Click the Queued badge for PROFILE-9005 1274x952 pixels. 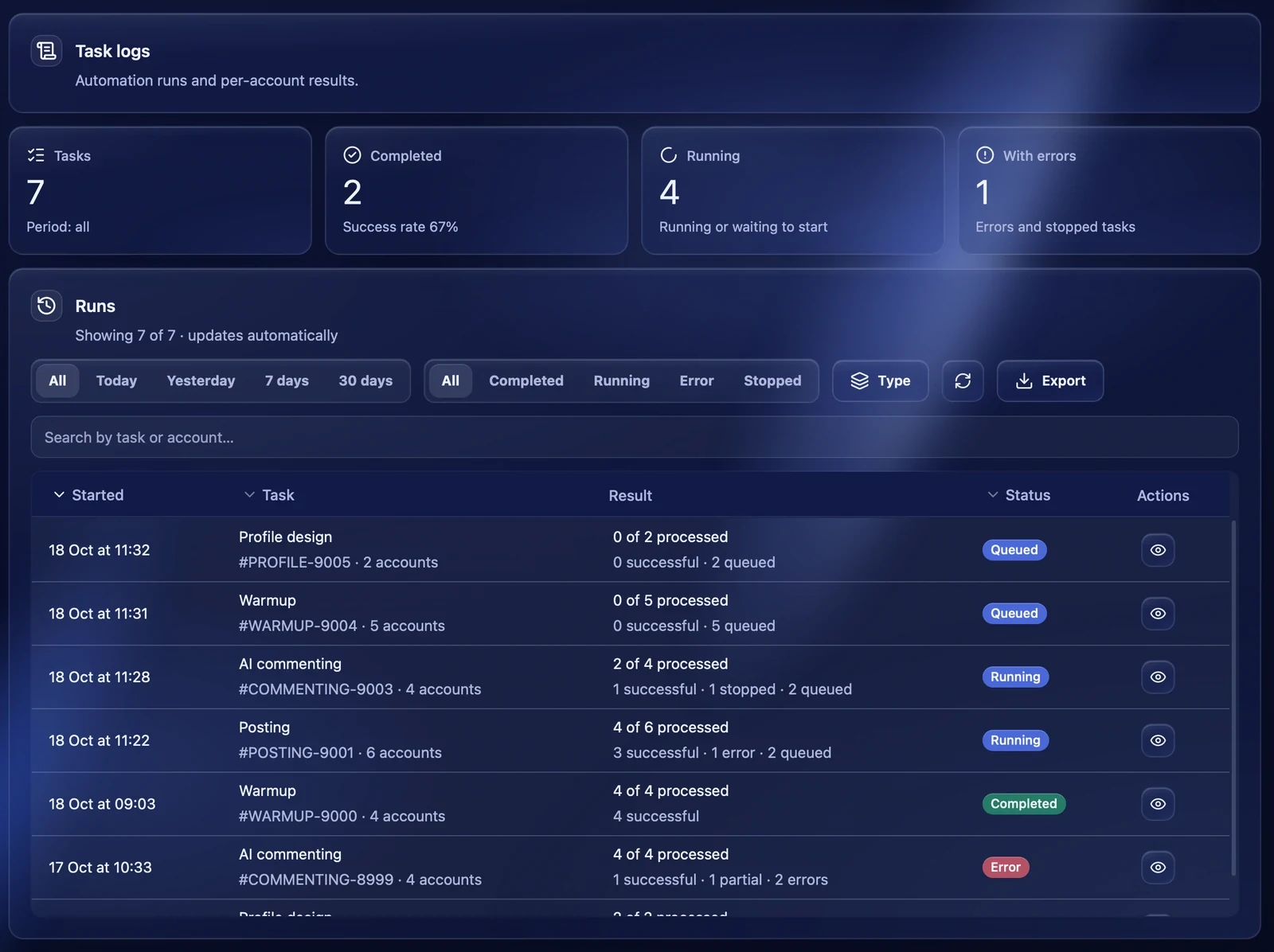click(1014, 550)
